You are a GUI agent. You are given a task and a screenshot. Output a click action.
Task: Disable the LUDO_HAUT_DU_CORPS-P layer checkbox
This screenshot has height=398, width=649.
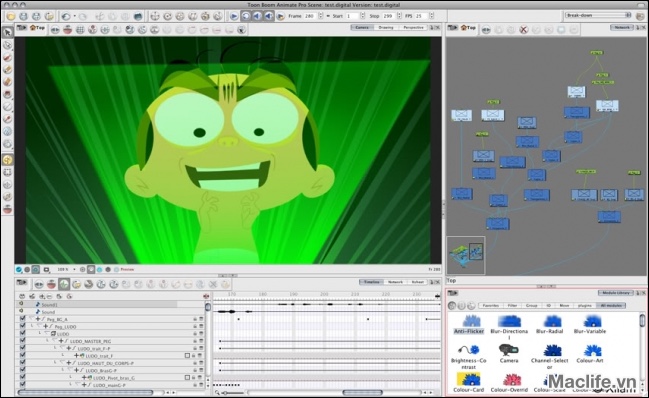tap(22, 363)
